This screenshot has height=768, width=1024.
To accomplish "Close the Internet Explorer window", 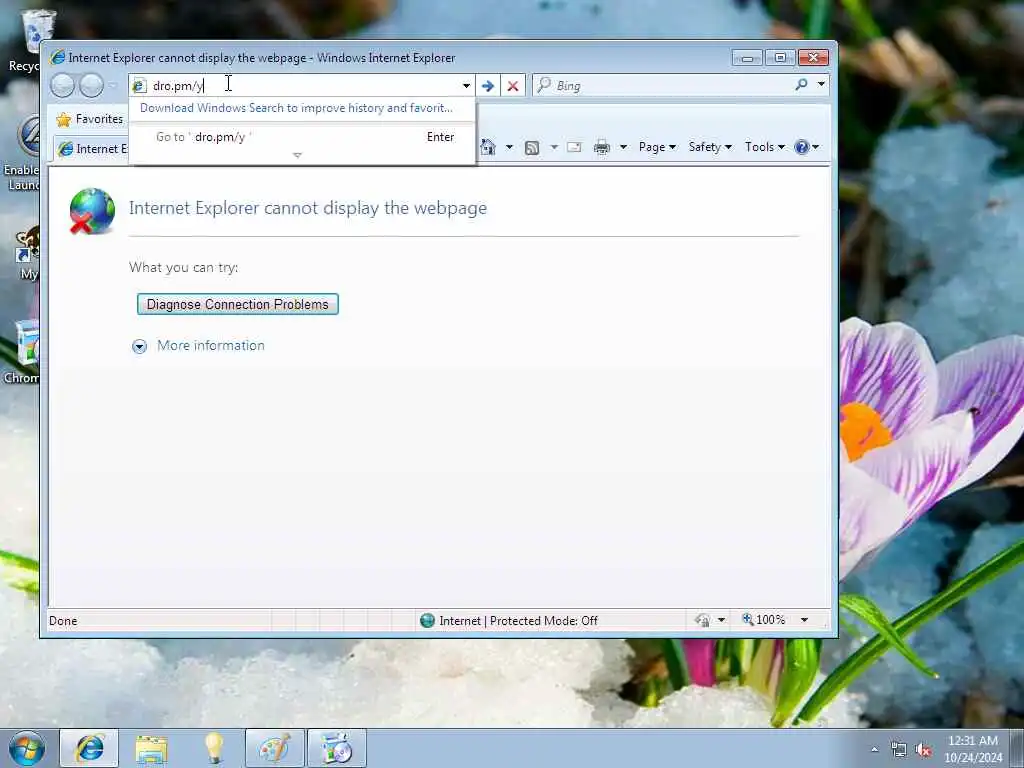I will pos(813,58).
